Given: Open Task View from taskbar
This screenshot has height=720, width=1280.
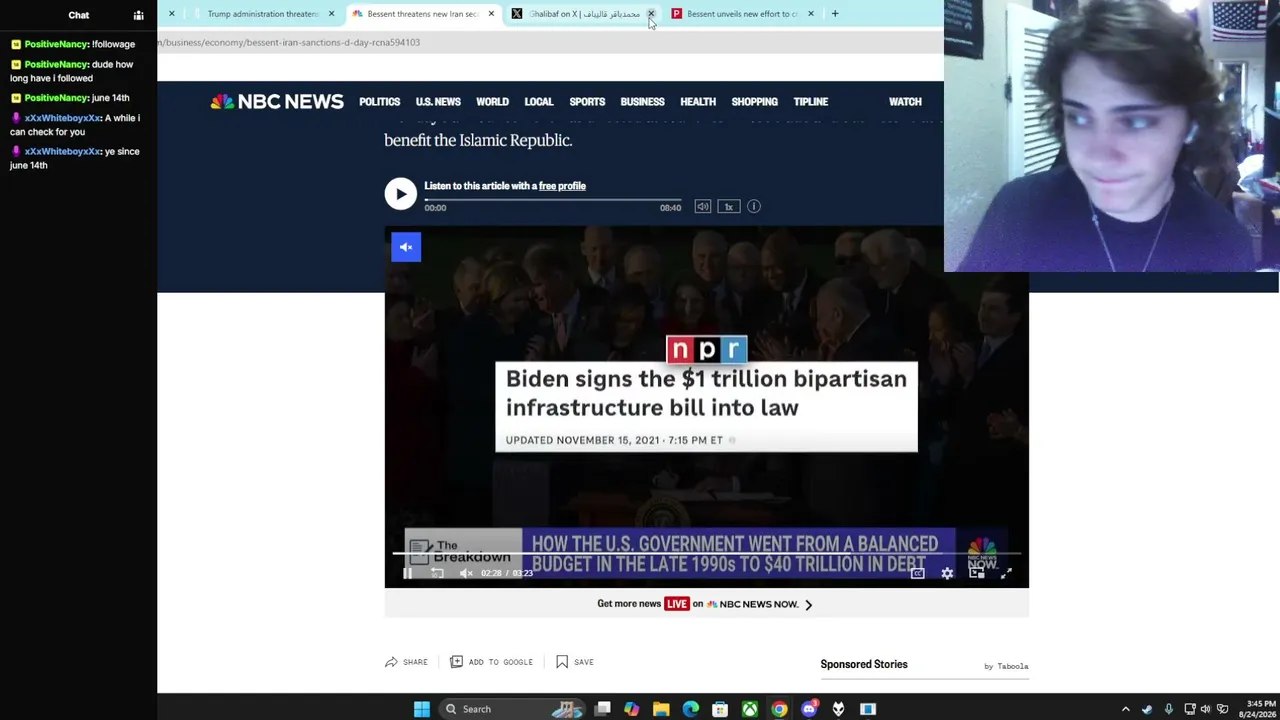Looking at the screenshot, I should 603,709.
